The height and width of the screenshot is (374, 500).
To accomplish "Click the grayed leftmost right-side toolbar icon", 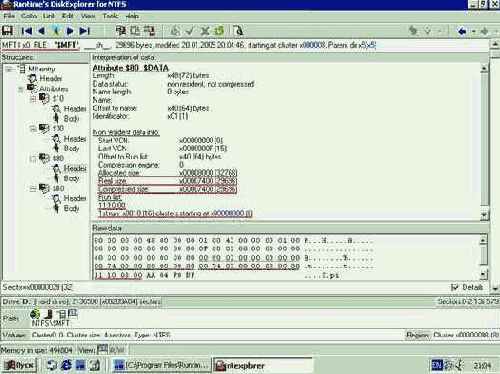I will pos(413,31).
